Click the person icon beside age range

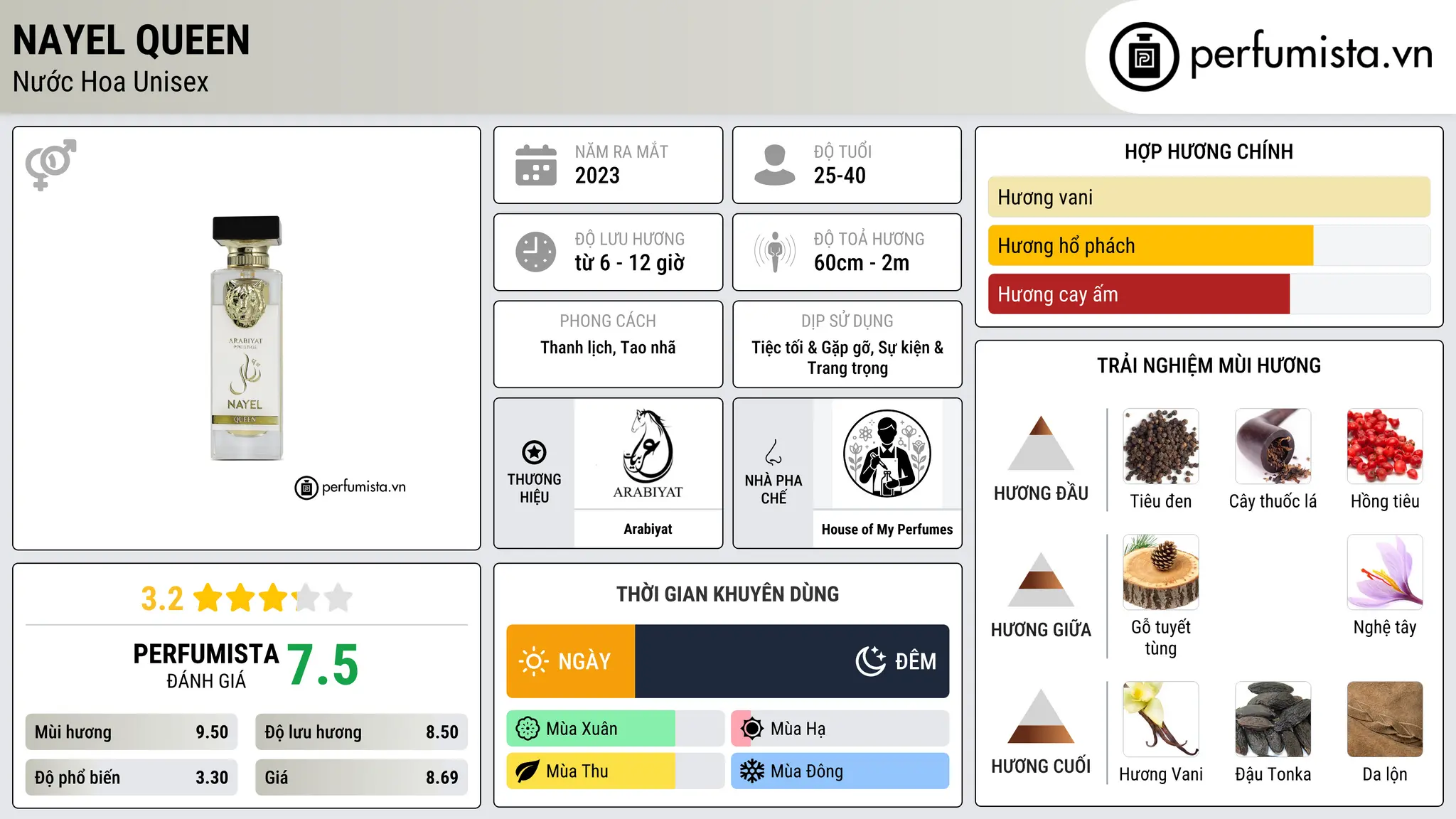774,165
